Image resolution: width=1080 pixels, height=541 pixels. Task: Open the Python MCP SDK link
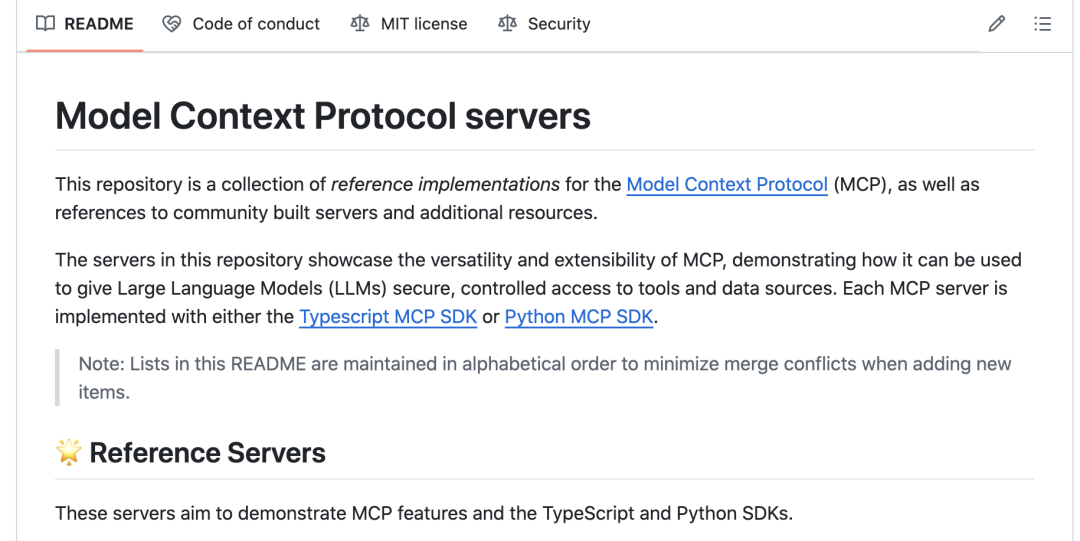[x=579, y=317]
